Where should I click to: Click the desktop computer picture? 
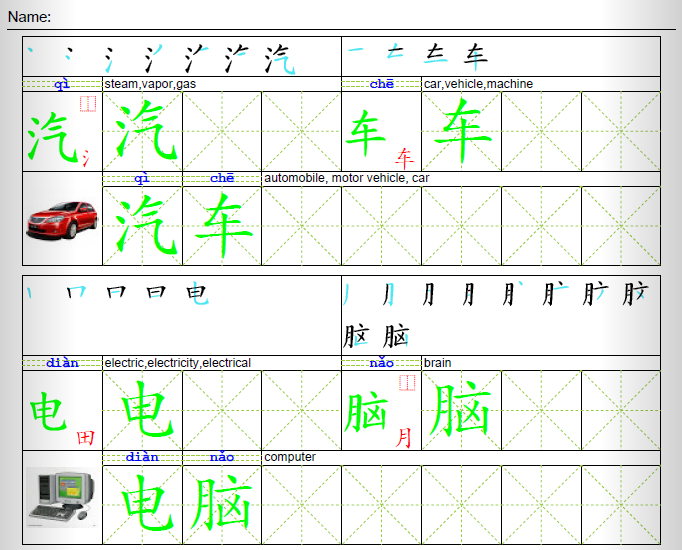[x=62, y=497]
